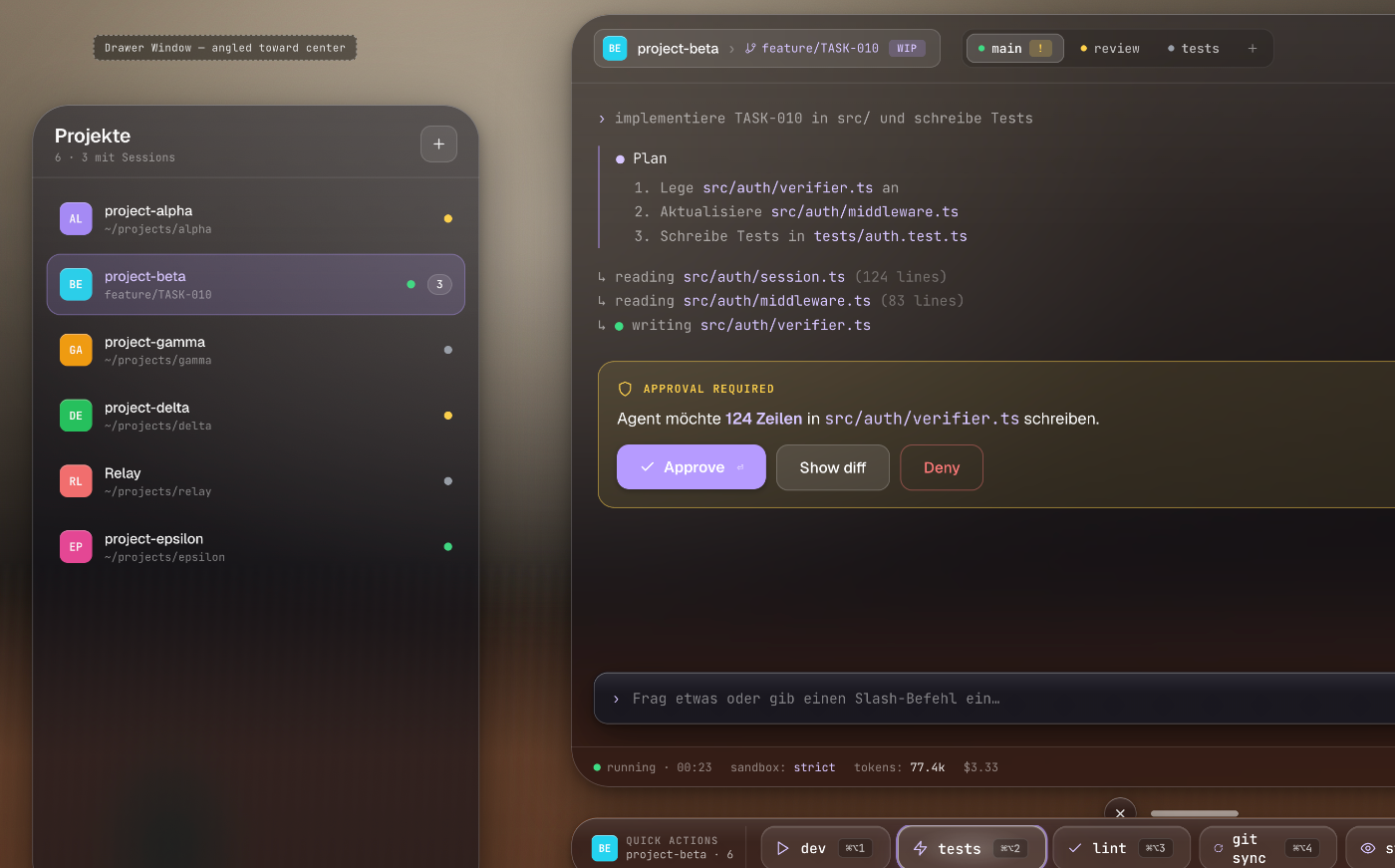Click the RL avatar of Relay
Viewport: 1395px width, 868px height.
[x=76, y=481]
